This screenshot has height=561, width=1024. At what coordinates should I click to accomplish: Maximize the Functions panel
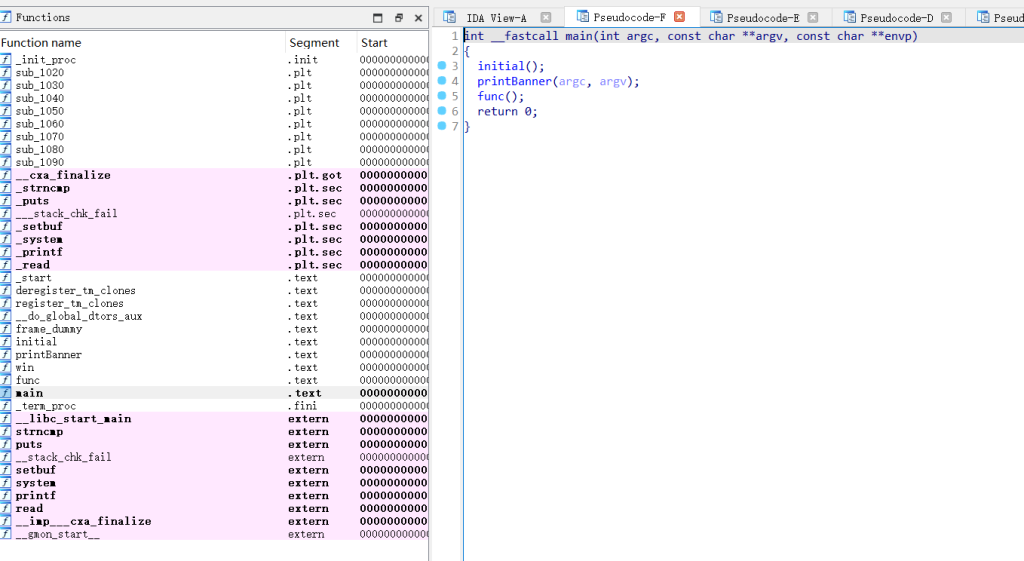[x=377, y=18]
